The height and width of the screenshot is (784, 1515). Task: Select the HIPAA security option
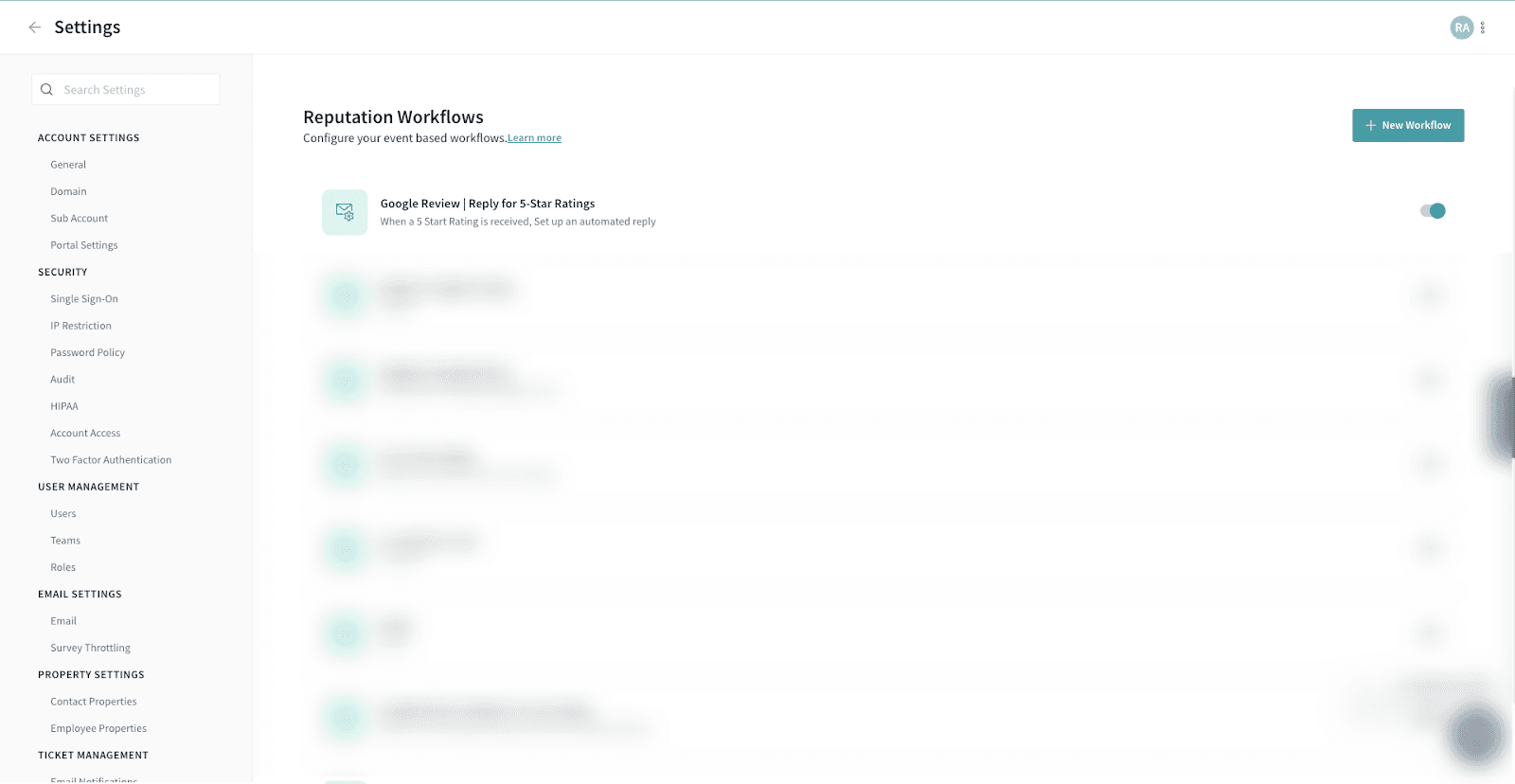pos(64,406)
